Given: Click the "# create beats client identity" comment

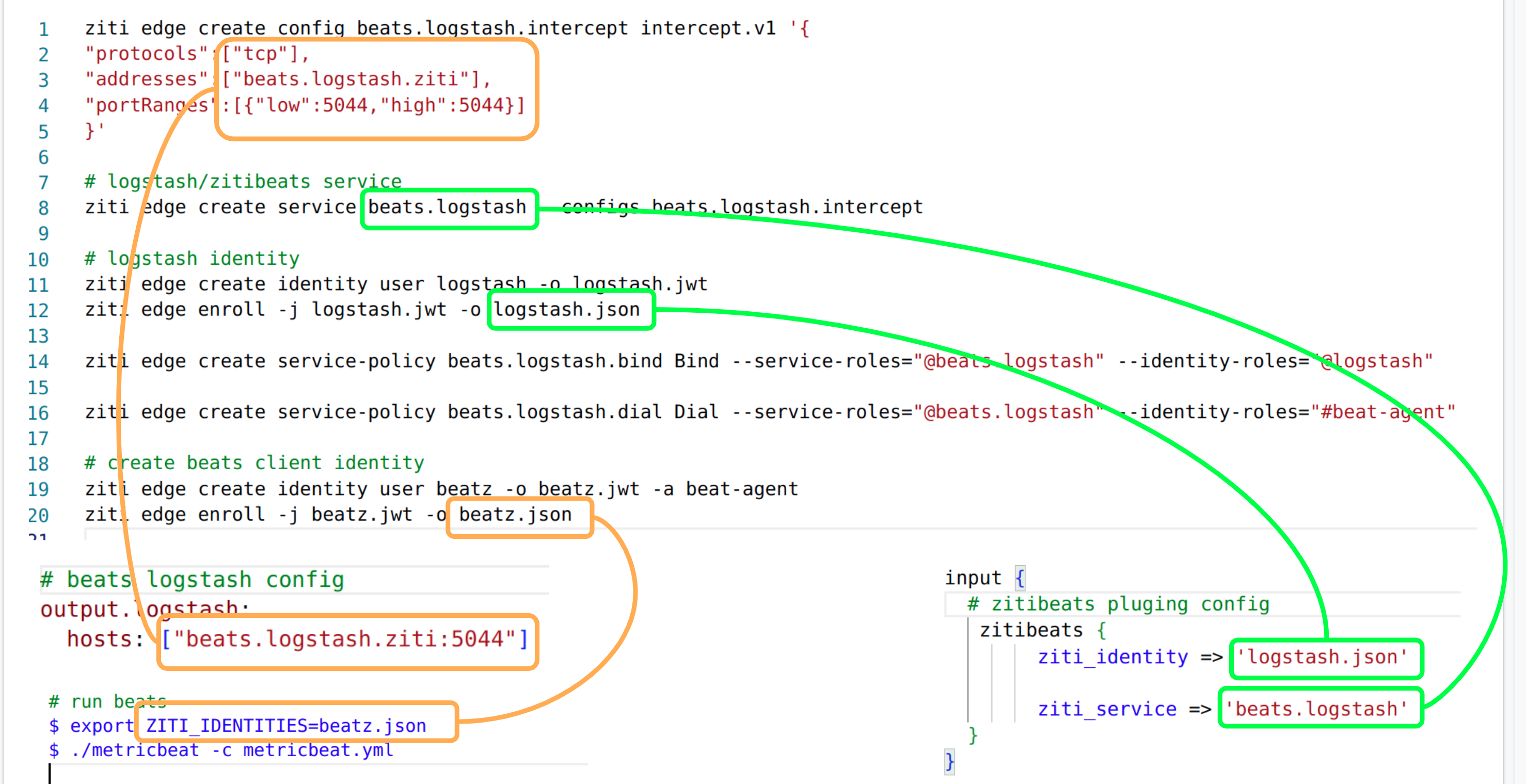Looking at the screenshot, I should click(x=255, y=463).
